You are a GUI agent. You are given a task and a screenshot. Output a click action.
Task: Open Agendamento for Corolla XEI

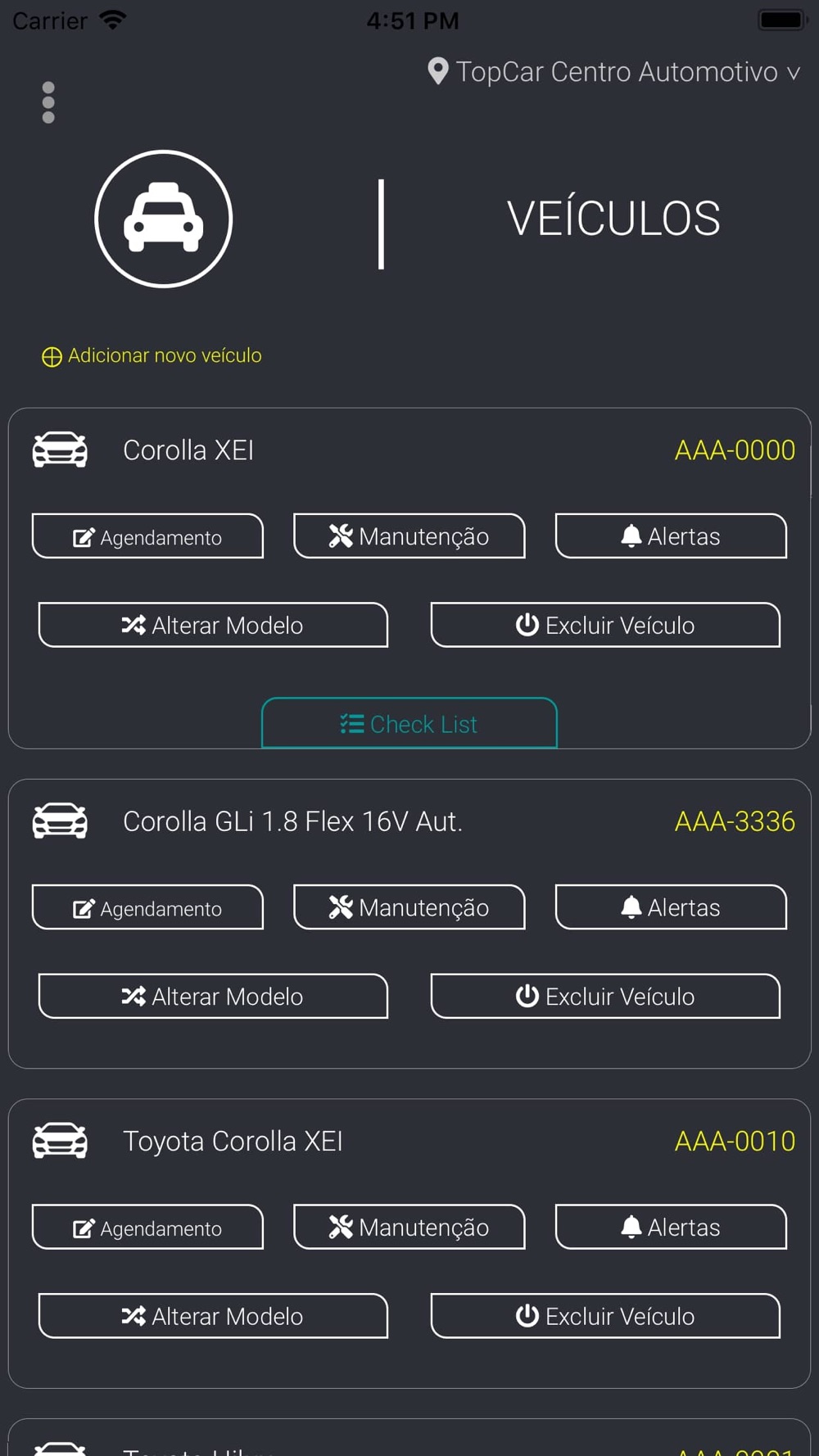[x=147, y=536]
